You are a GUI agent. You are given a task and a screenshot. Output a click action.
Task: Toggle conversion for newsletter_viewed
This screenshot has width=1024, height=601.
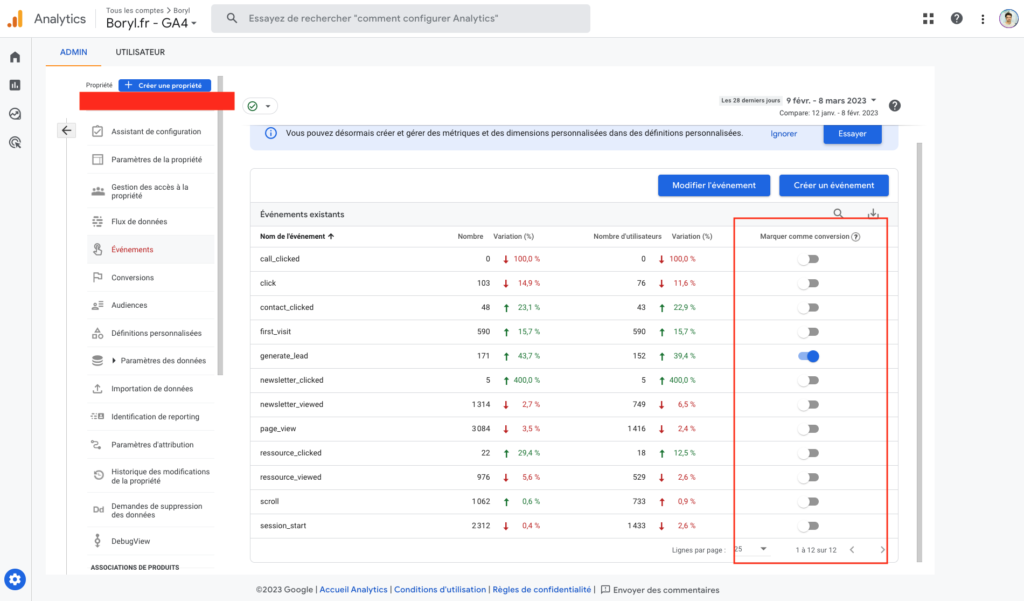tap(808, 404)
